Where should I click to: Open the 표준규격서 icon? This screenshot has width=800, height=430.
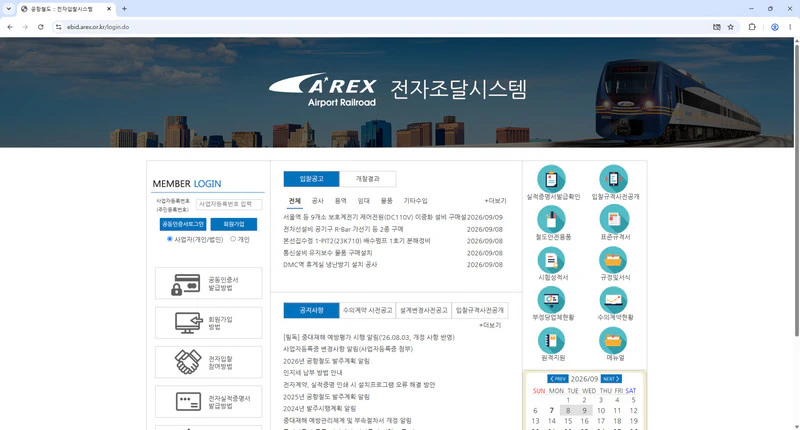pyautogui.click(x=613, y=219)
